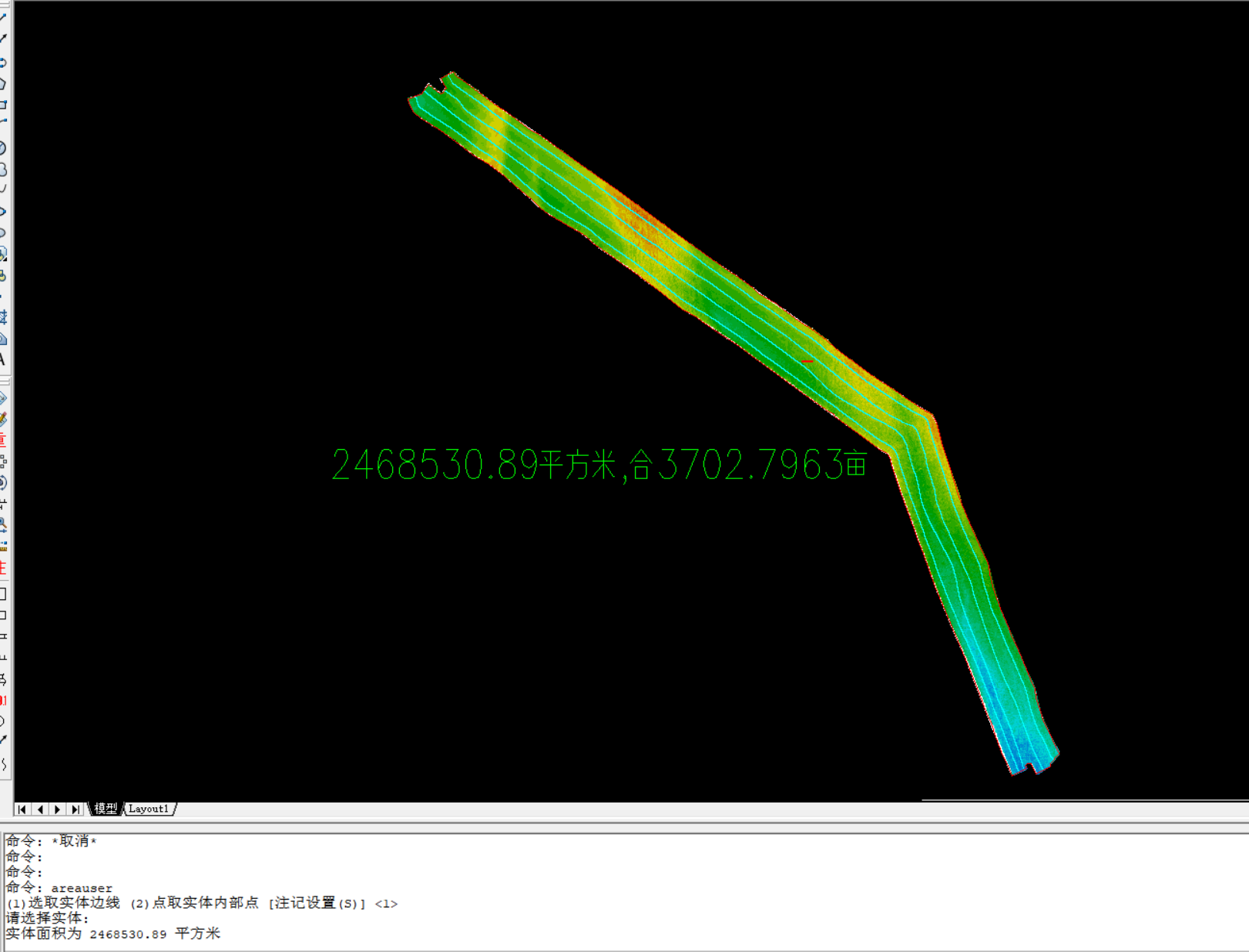Click the green area measurement annotation text

(601, 464)
